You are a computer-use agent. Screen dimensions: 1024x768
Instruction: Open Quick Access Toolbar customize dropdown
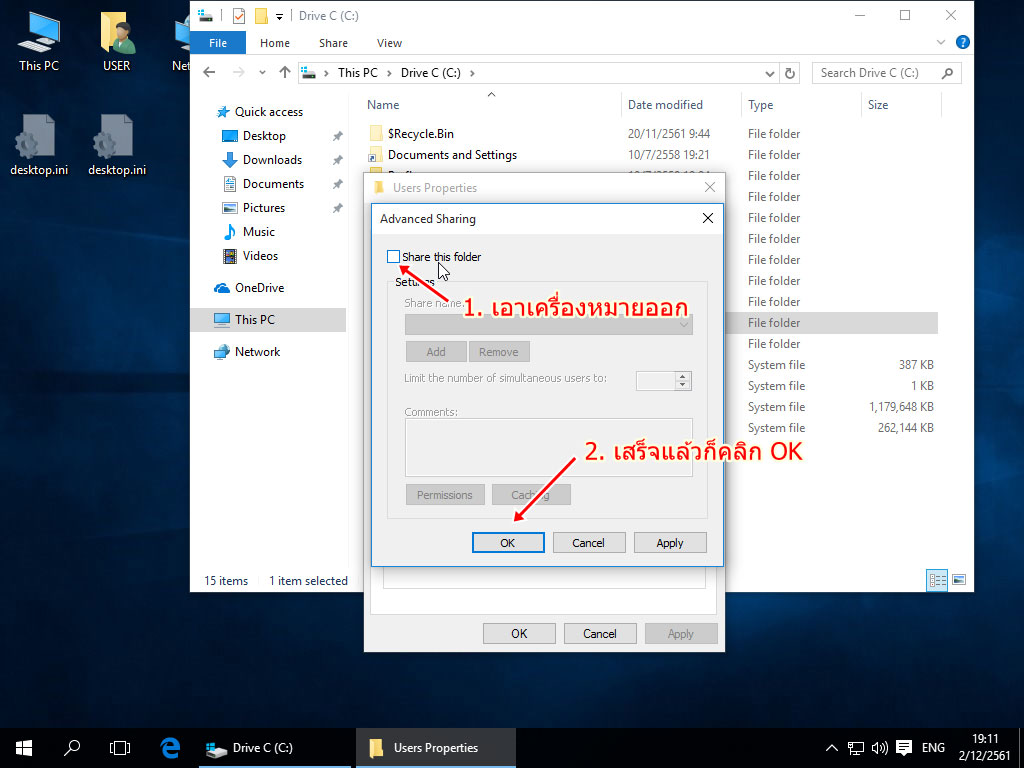[x=280, y=16]
